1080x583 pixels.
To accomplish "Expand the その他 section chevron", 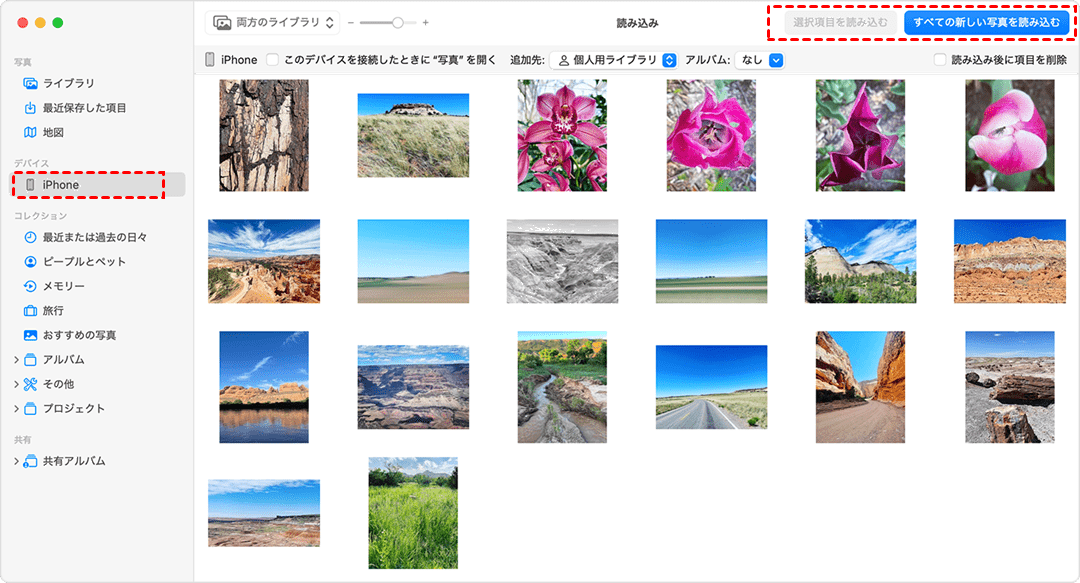I will pos(17,384).
